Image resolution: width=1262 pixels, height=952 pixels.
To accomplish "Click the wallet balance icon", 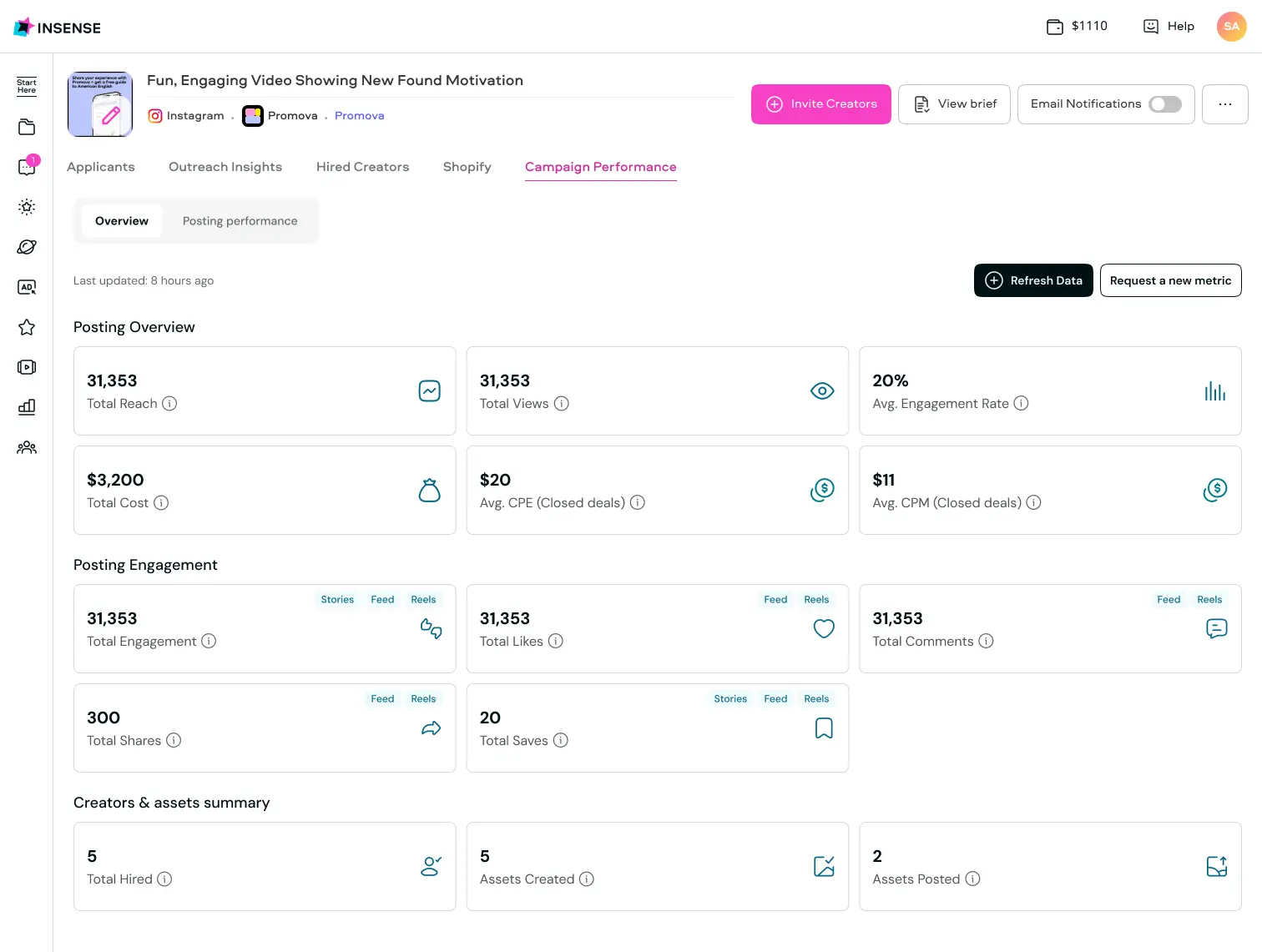I will coord(1055,27).
